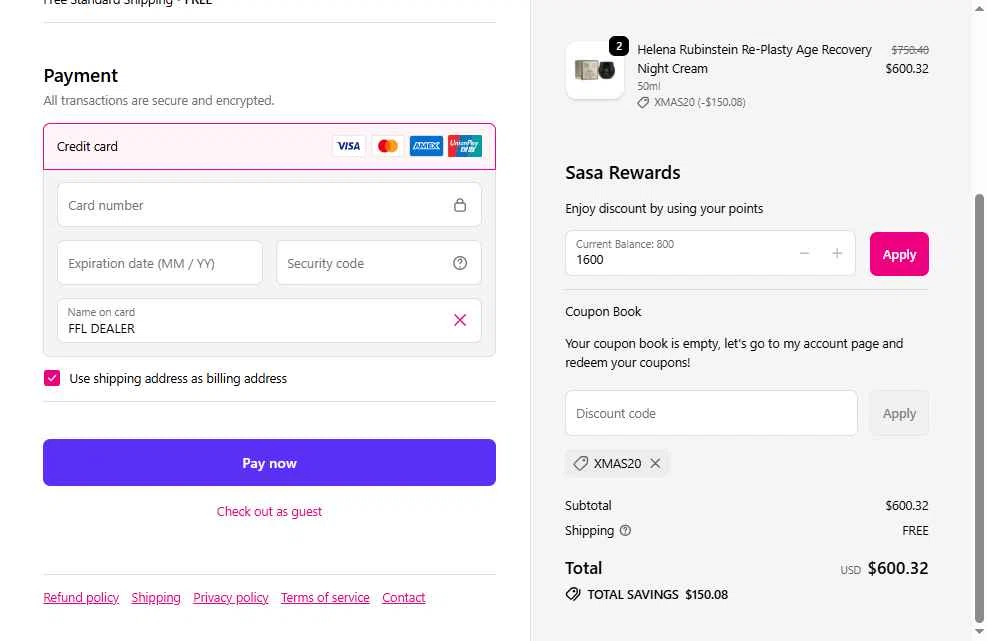The image size is (987, 641).
Task: Click the Coupon Book heading
Action: click(603, 312)
